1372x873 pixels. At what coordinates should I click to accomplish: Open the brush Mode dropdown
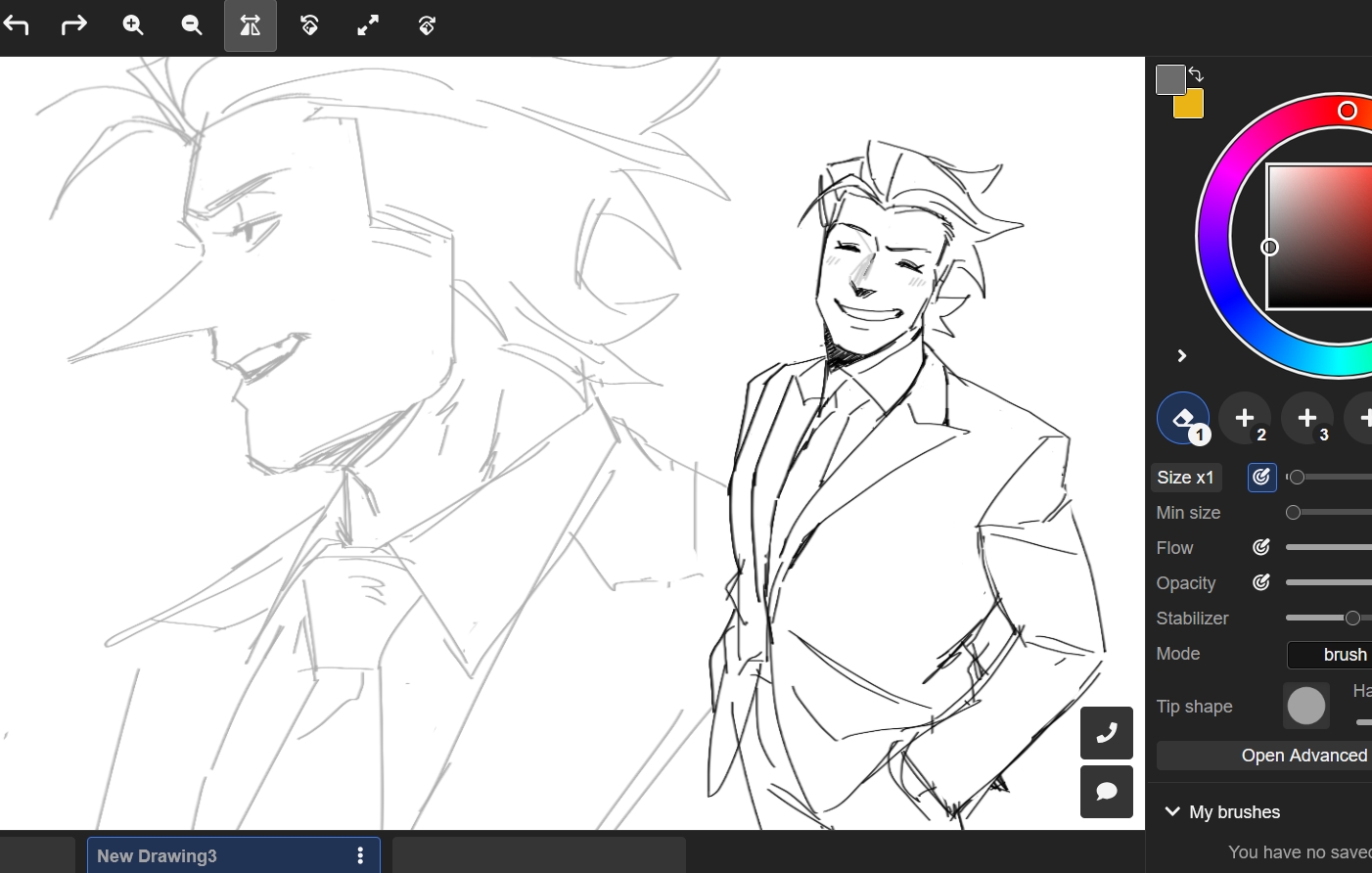coord(1331,655)
